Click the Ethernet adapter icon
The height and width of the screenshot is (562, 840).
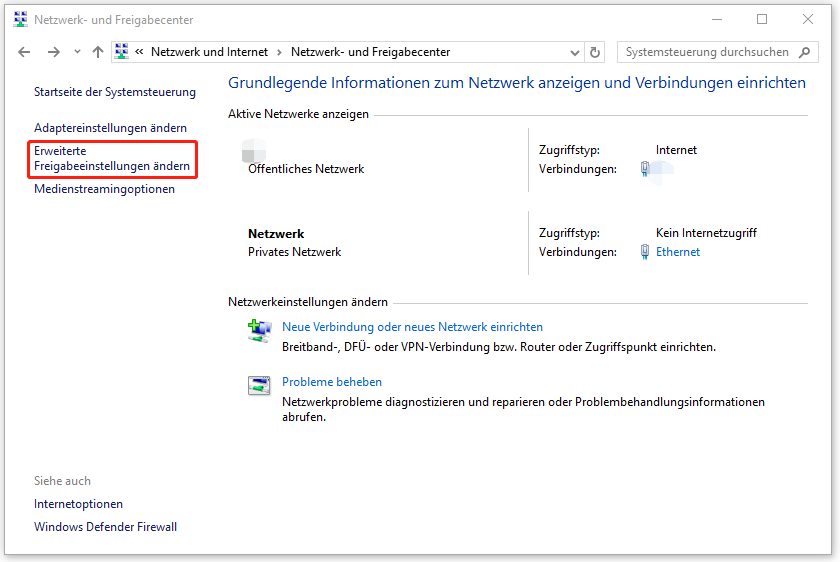pyautogui.click(x=645, y=252)
